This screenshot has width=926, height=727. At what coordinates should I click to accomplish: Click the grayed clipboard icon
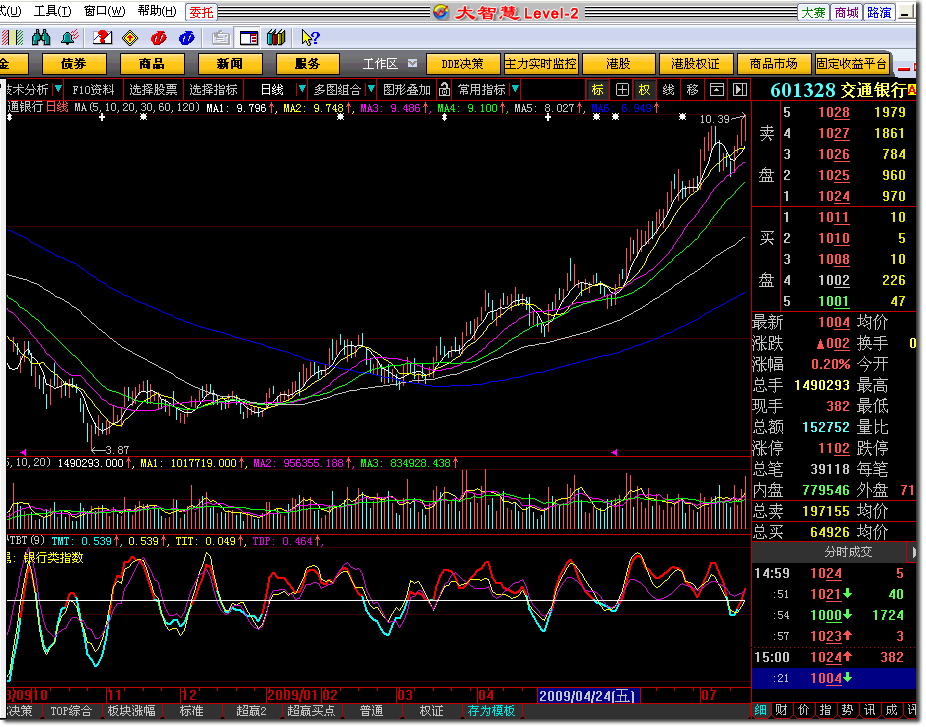221,38
